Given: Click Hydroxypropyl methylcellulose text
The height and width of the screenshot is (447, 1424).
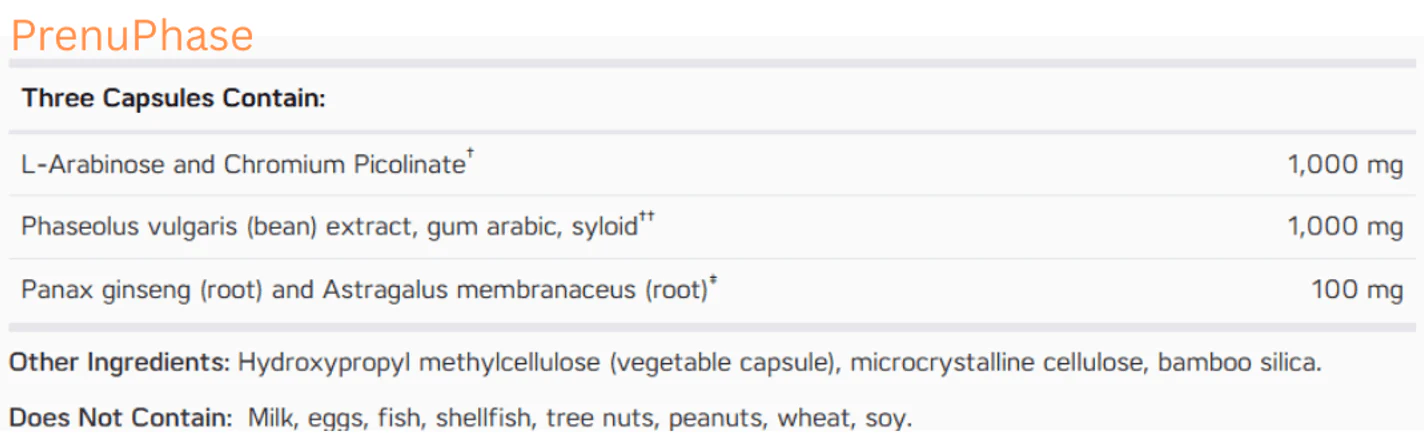Looking at the screenshot, I should (420, 362).
